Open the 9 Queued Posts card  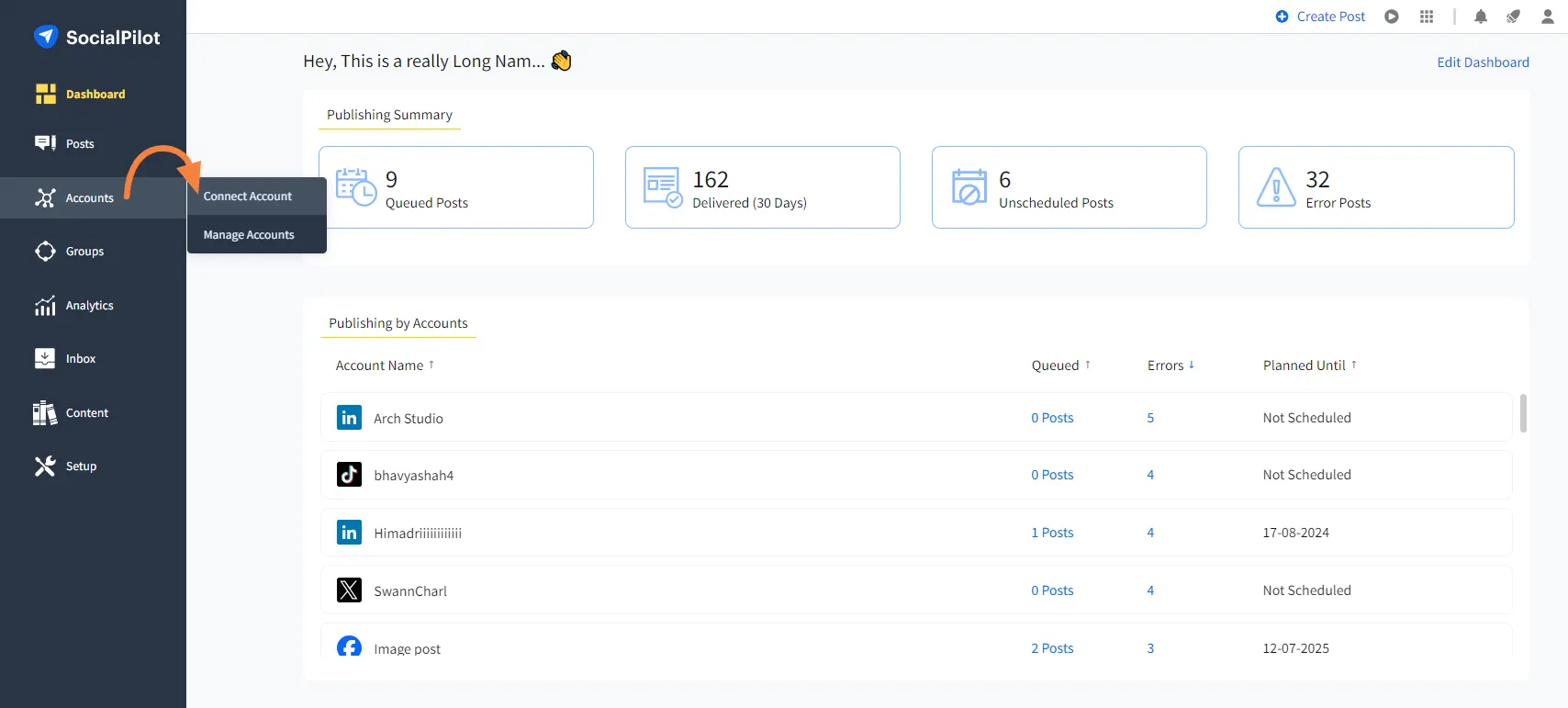pyautogui.click(x=456, y=187)
